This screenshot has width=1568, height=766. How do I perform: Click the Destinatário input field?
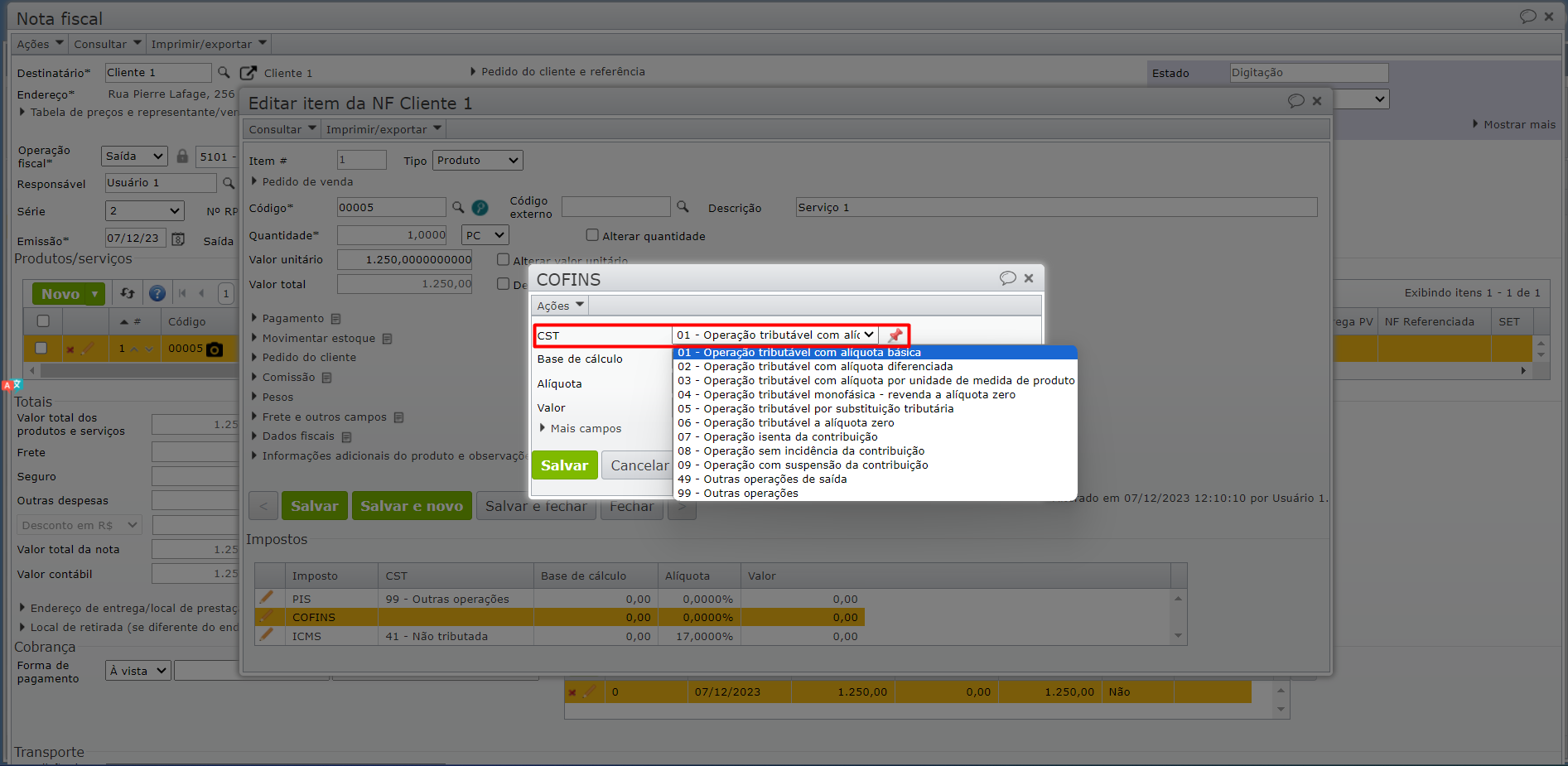click(x=158, y=73)
